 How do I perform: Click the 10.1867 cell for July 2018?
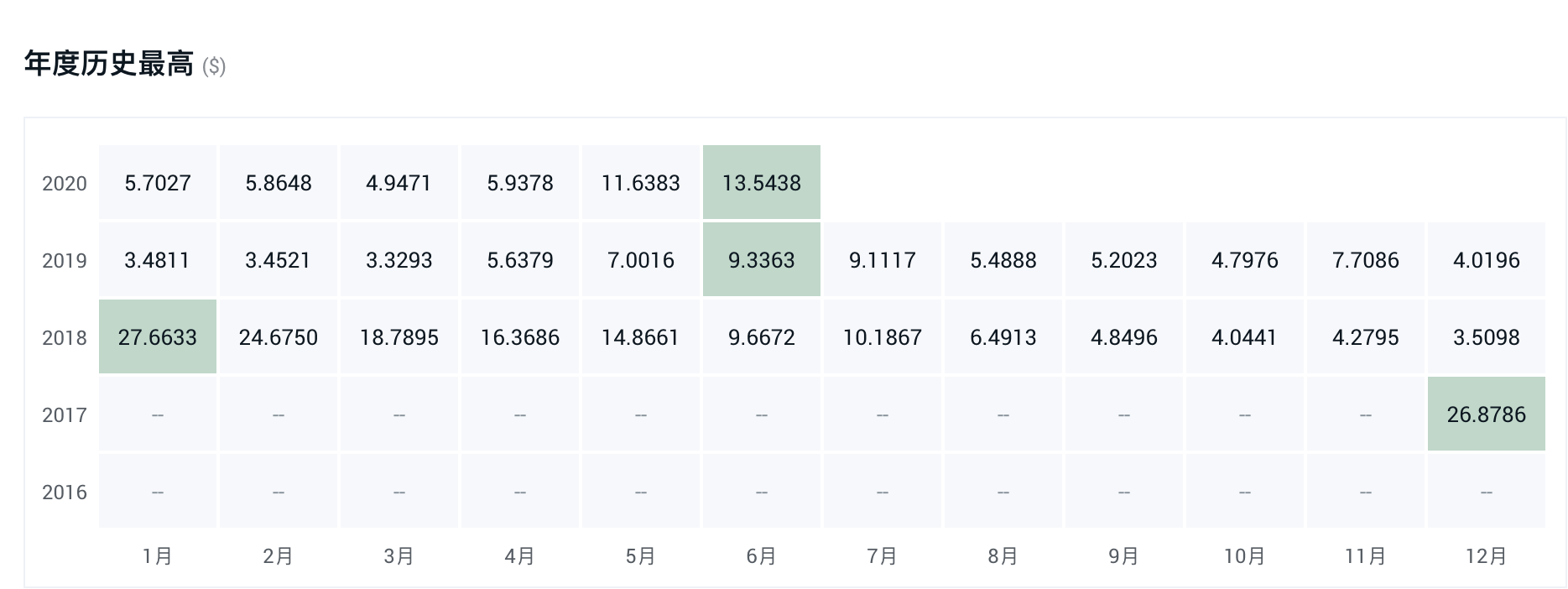point(882,337)
